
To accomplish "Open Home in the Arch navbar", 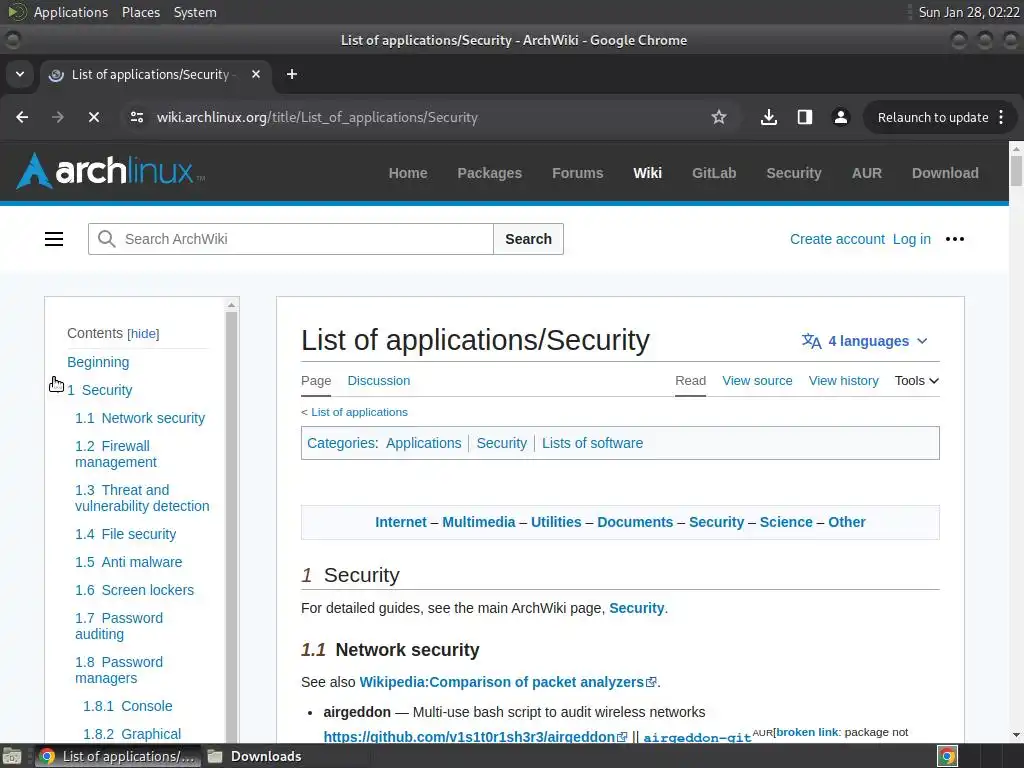I will [408, 173].
